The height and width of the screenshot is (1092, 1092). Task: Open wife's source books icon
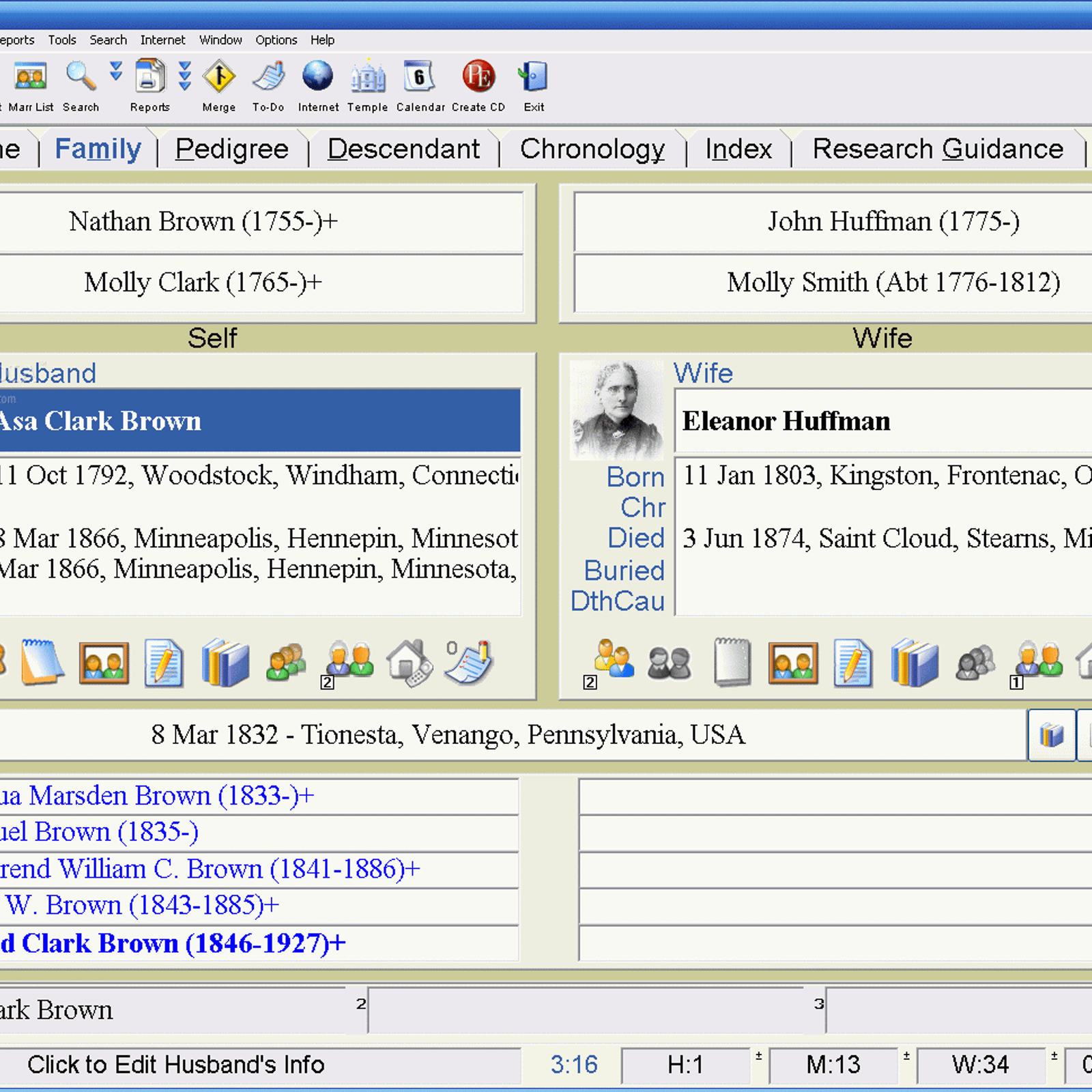[x=915, y=662]
